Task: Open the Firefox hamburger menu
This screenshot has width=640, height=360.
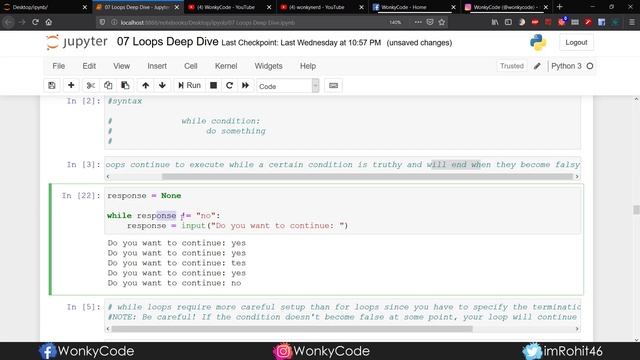Action: (632, 22)
